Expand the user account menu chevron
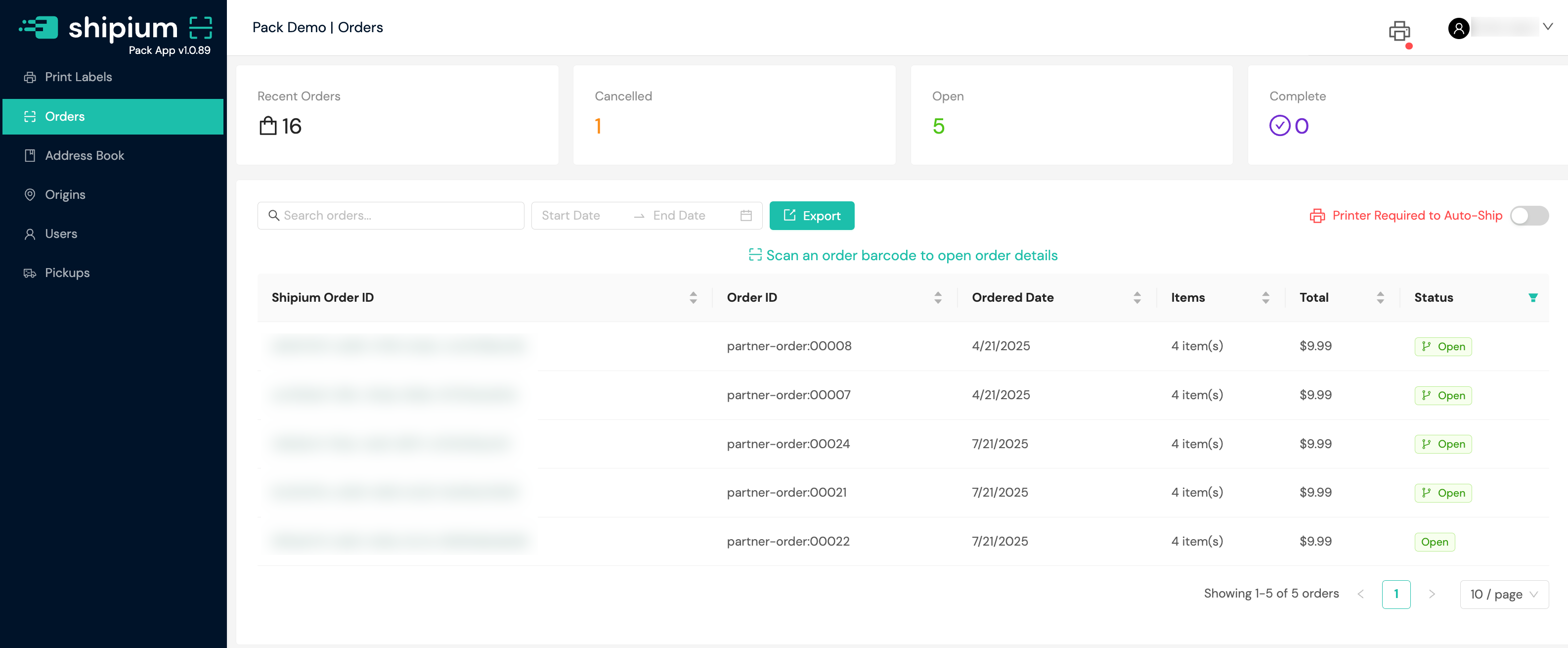The height and width of the screenshot is (648, 1568). coord(1547,27)
